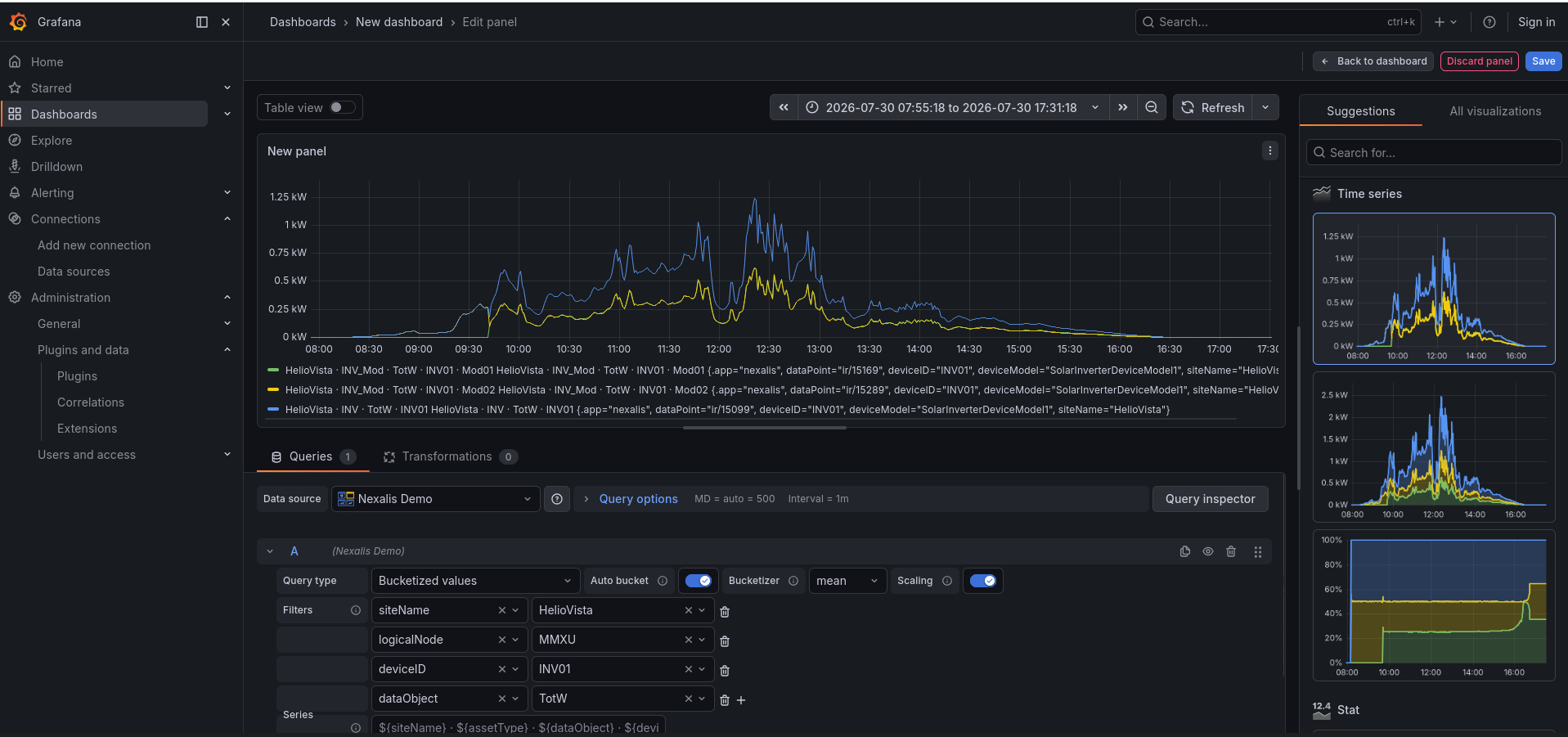Clear the HelioVista value with its X
1568x737 pixels.
pos(689,610)
